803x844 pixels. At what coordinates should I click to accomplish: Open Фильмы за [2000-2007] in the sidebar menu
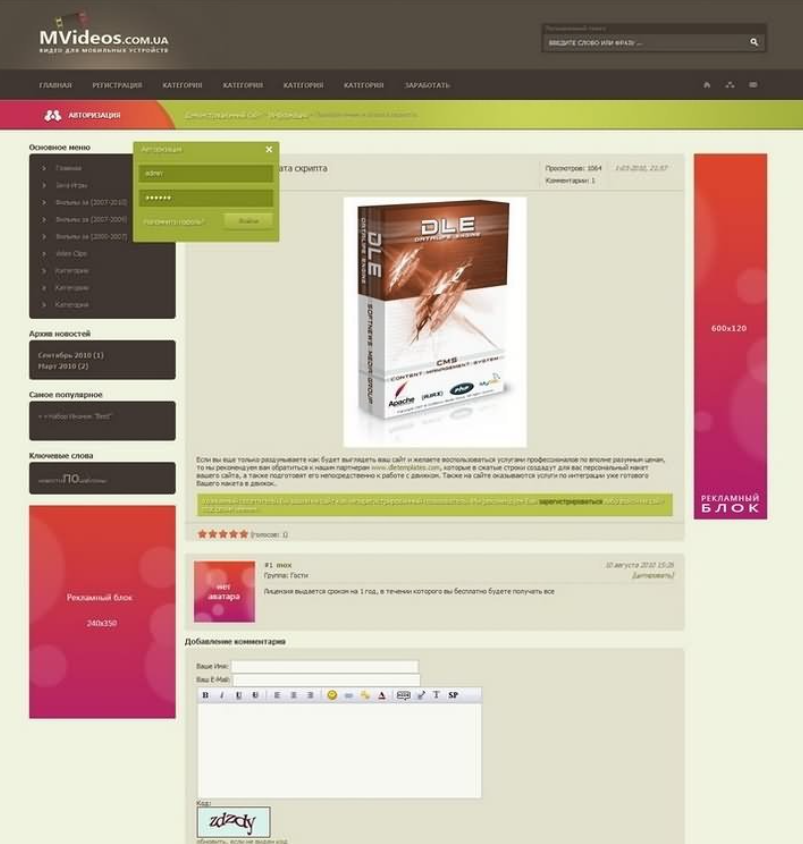(x=91, y=236)
